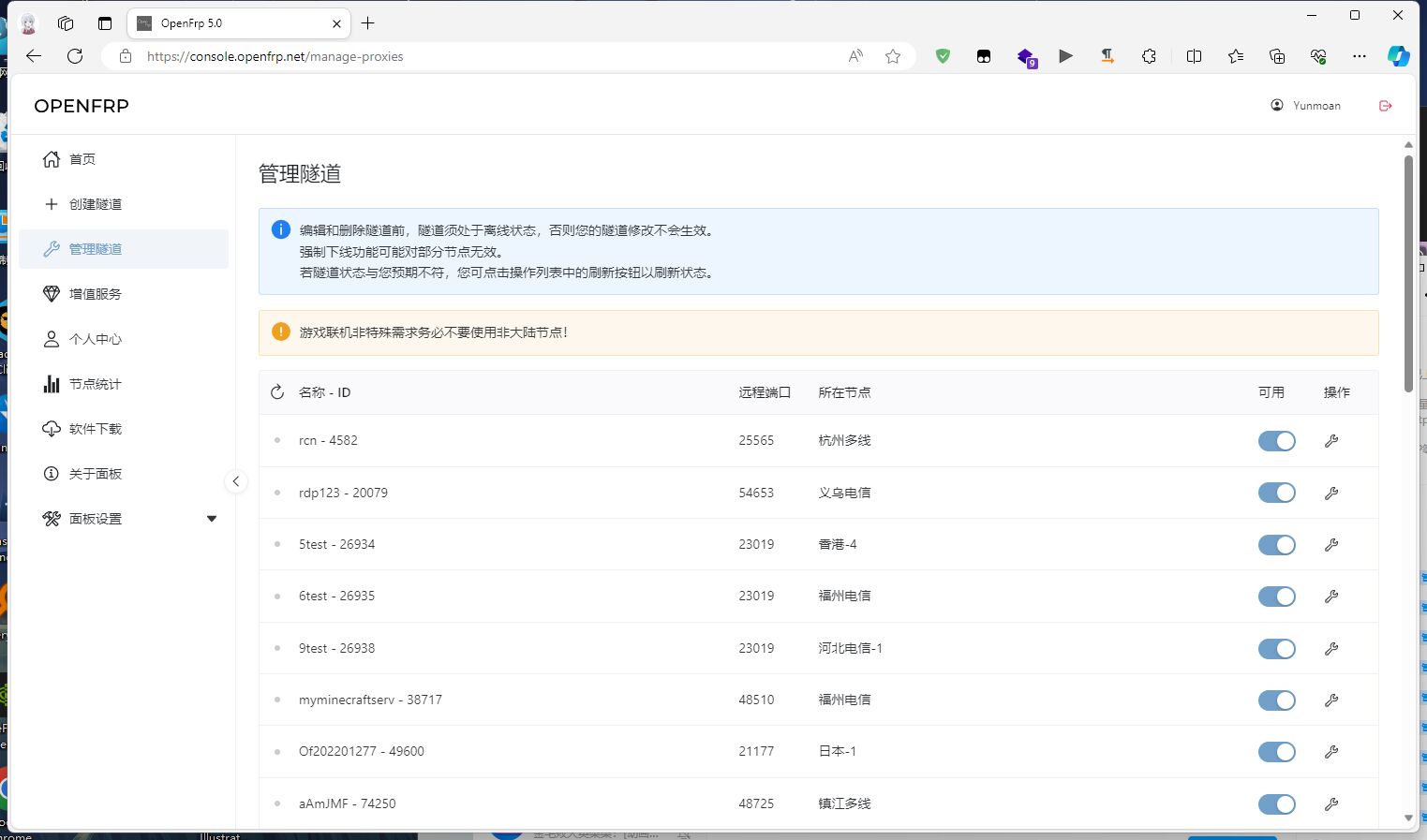Click the OPENFRP logo title
This screenshot has width=1427, height=840.
click(x=82, y=106)
